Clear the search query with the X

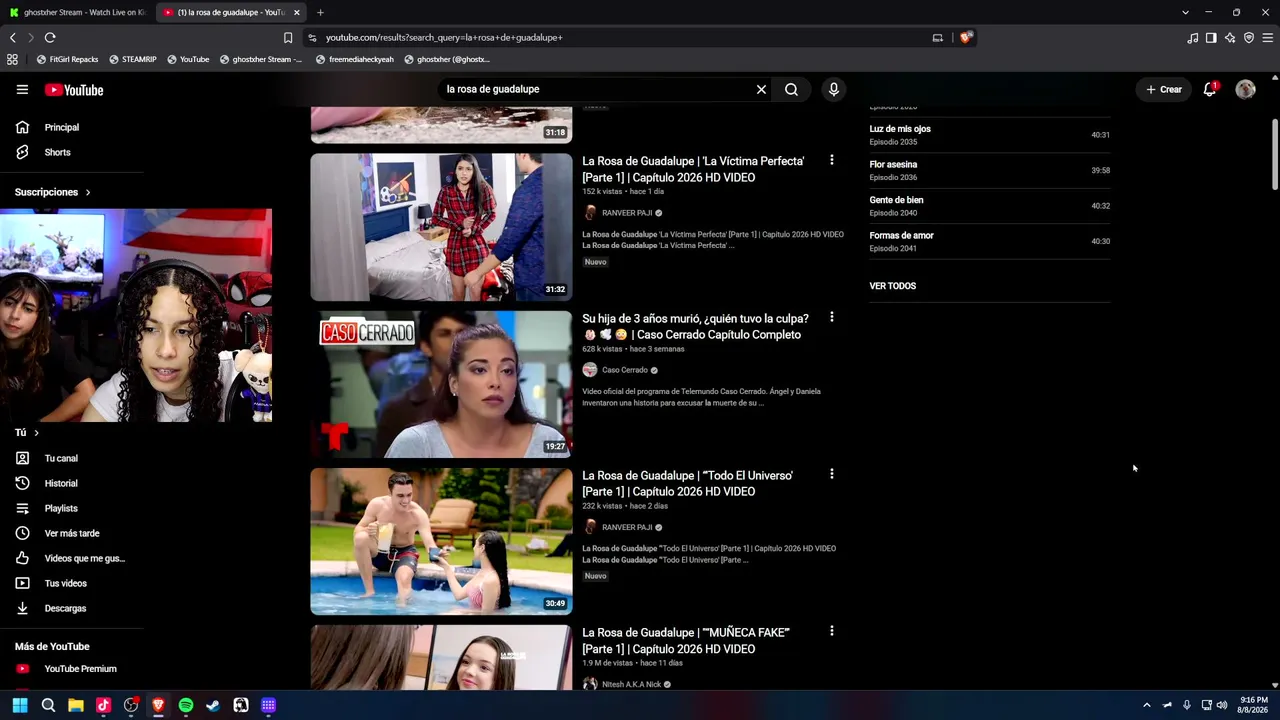click(761, 89)
